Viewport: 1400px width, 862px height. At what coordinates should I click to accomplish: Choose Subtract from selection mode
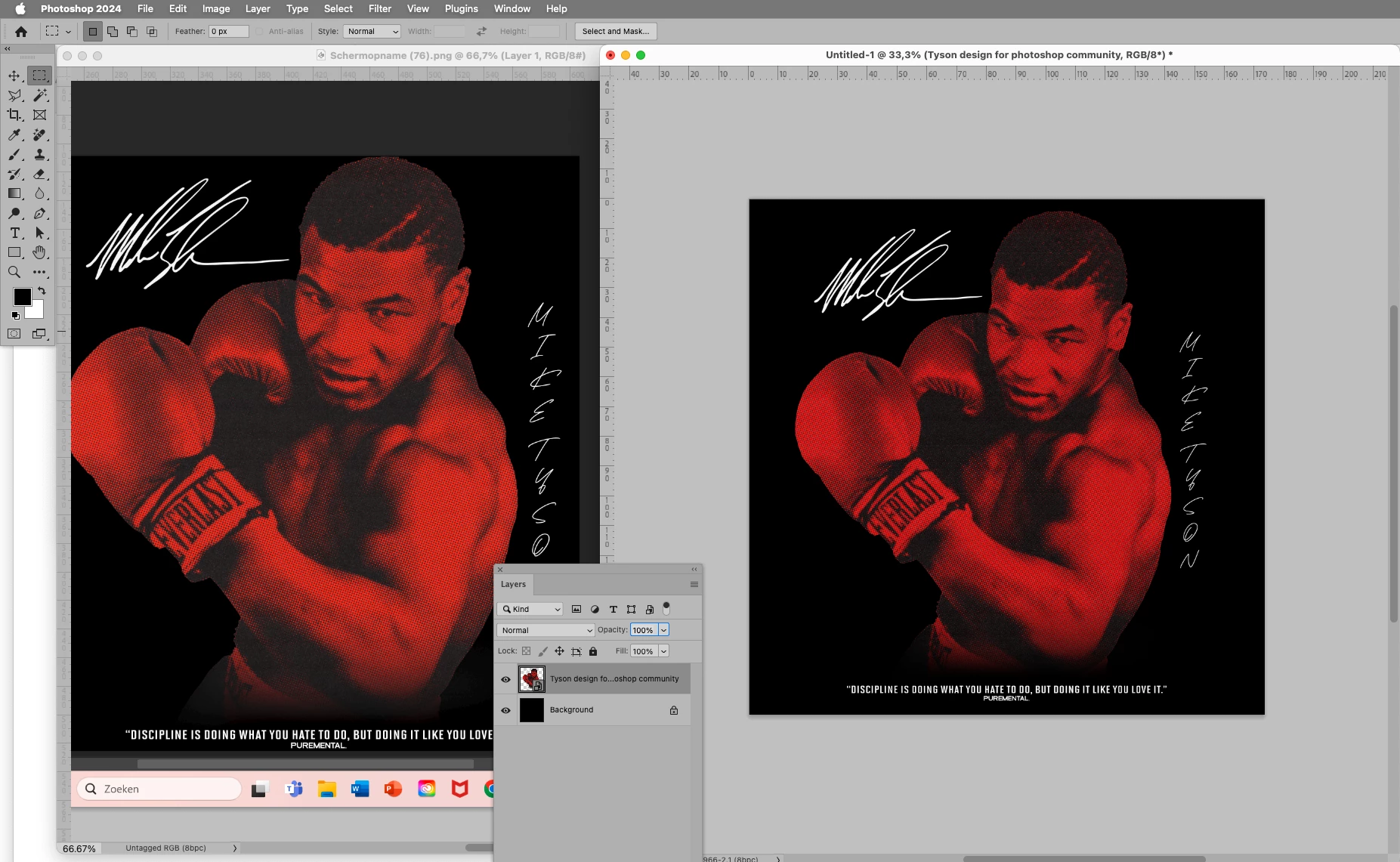132,31
